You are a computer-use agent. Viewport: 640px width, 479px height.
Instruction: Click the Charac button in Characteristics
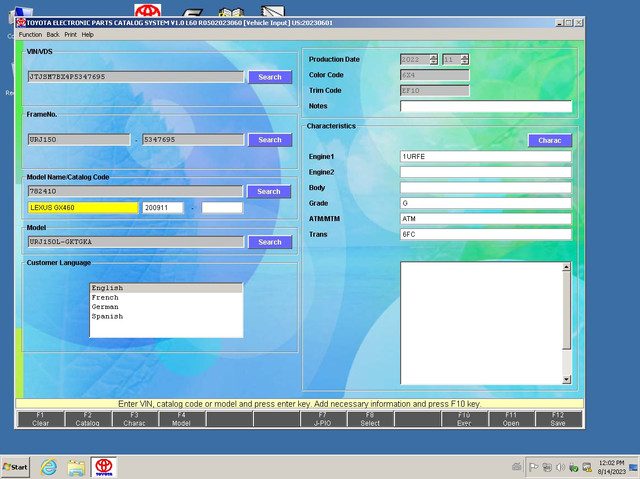(x=550, y=140)
